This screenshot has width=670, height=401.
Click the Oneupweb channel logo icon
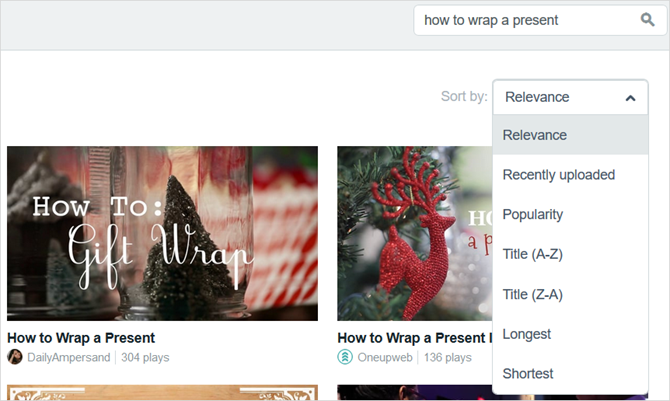click(345, 357)
